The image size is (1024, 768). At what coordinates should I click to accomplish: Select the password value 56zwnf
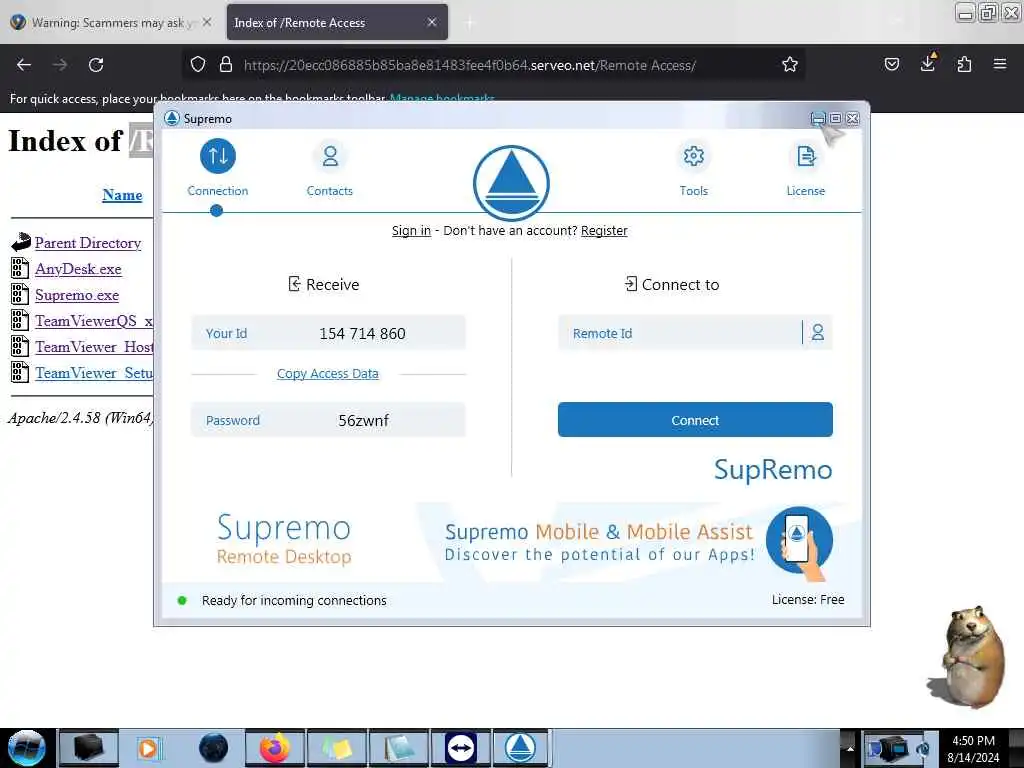pyautogui.click(x=364, y=421)
